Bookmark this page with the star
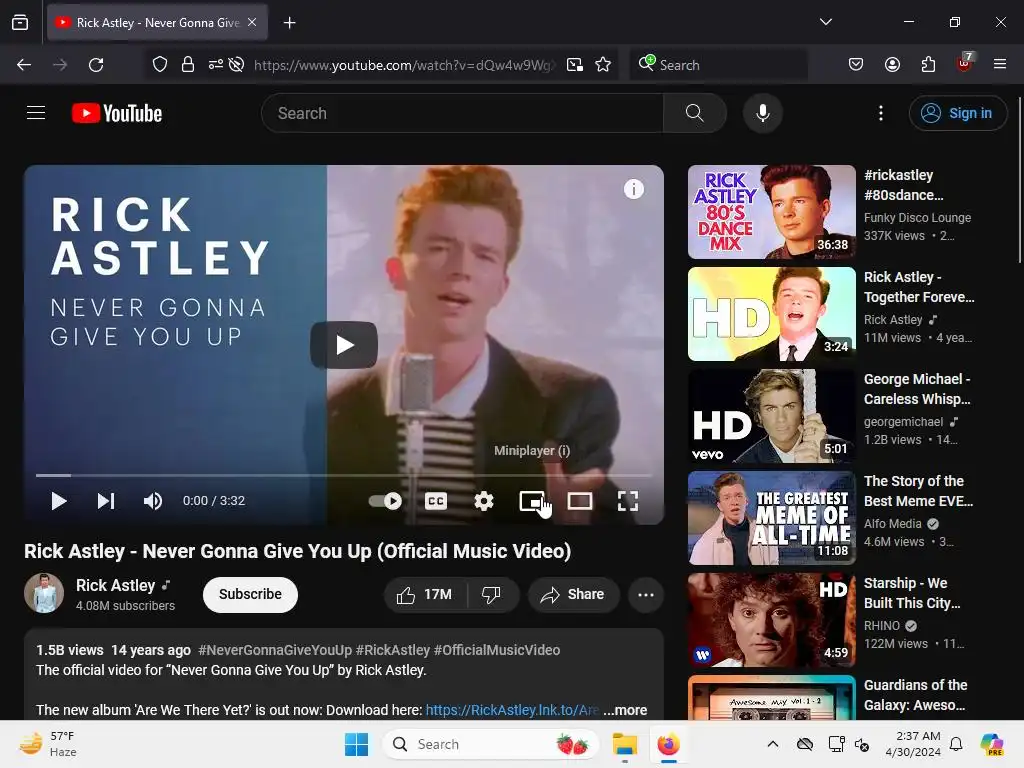This screenshot has height=768, width=1024. pyautogui.click(x=603, y=65)
